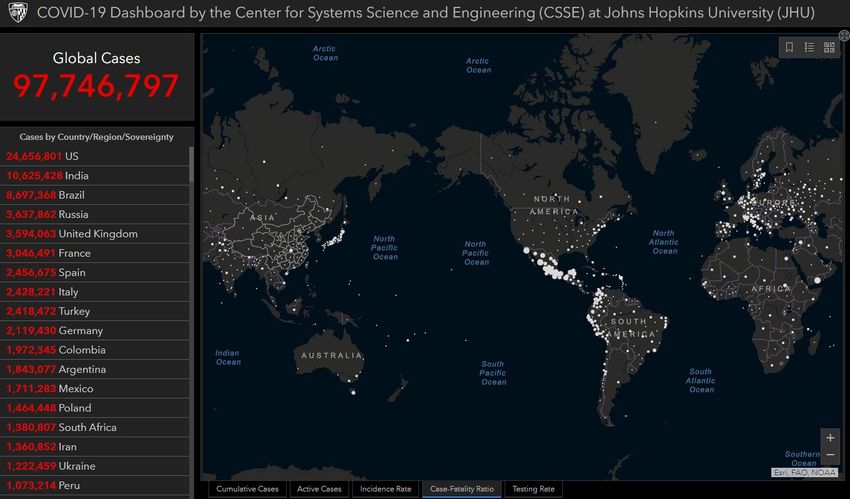Click the South Pacific Ocean map label
The width and height of the screenshot is (850, 499).
pyautogui.click(x=493, y=373)
